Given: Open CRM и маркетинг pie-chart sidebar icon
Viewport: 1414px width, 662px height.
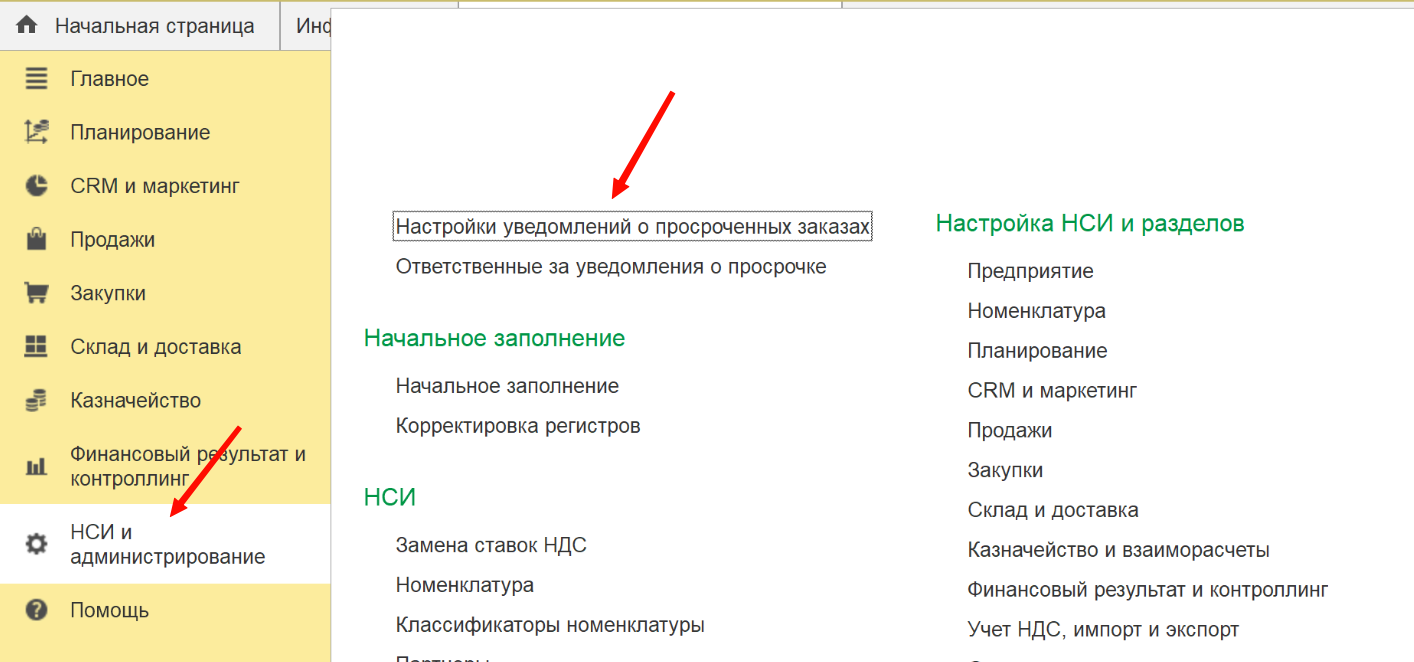Looking at the screenshot, I should pos(36,186).
